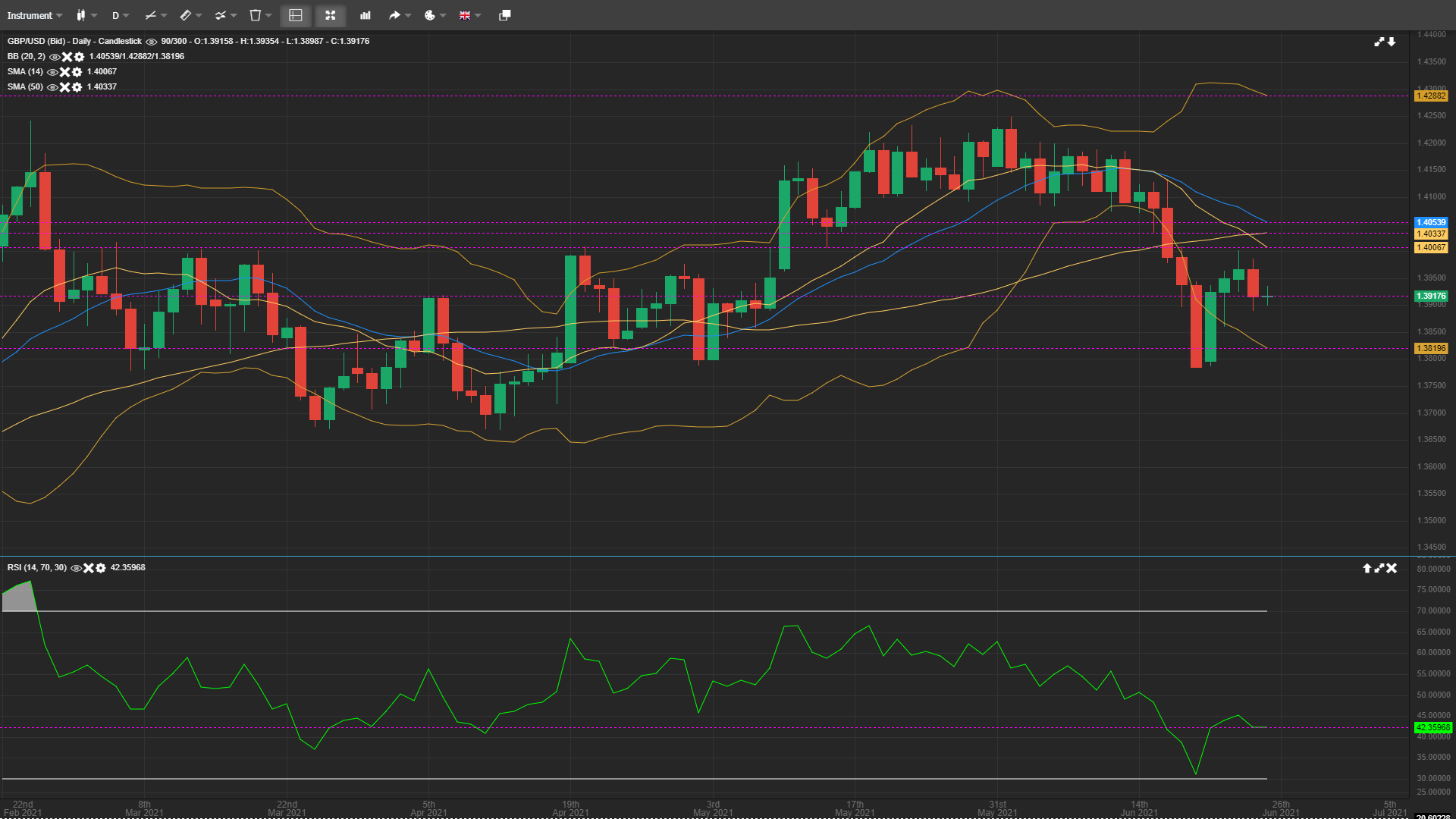Click the RSI value 42.35968 in legend
This screenshot has height=819, width=1456.
tap(128, 567)
